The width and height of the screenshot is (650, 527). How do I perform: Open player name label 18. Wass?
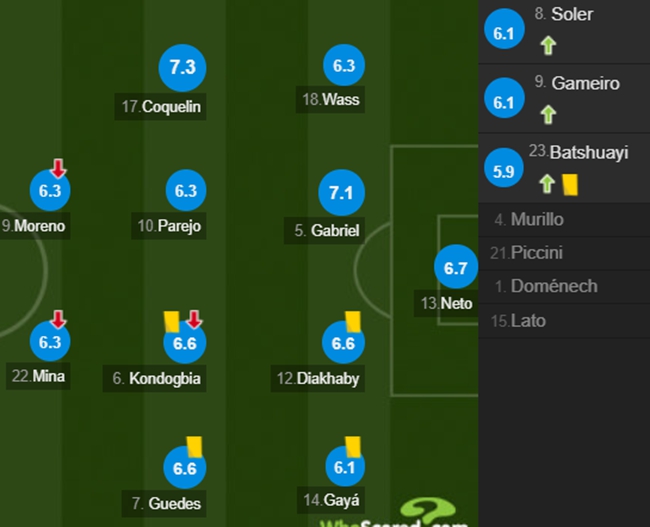click(x=330, y=100)
